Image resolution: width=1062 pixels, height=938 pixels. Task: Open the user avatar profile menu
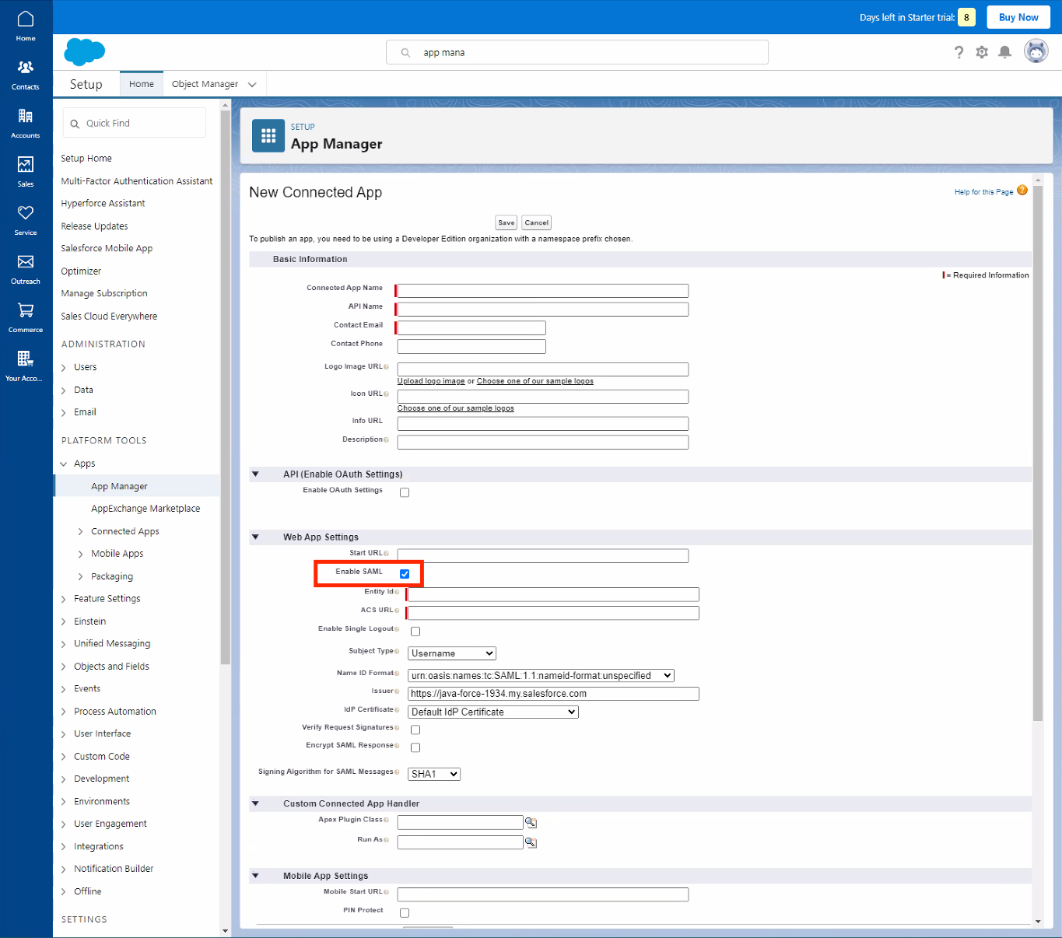1036,51
